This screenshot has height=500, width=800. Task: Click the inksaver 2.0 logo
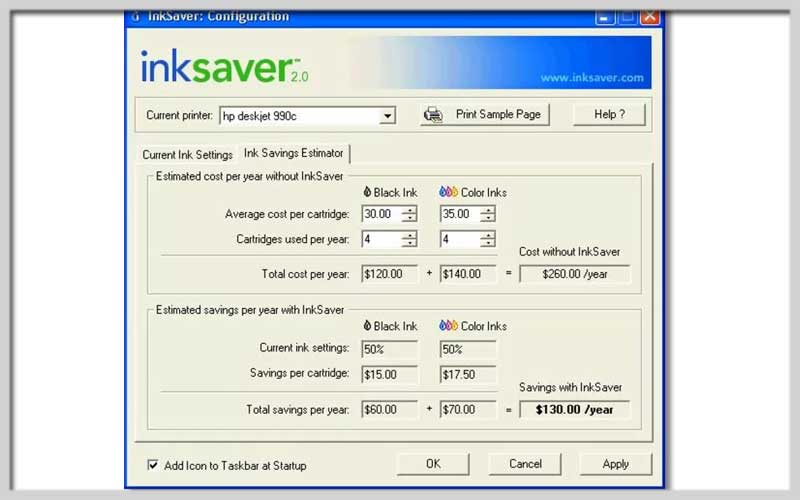click(x=224, y=67)
